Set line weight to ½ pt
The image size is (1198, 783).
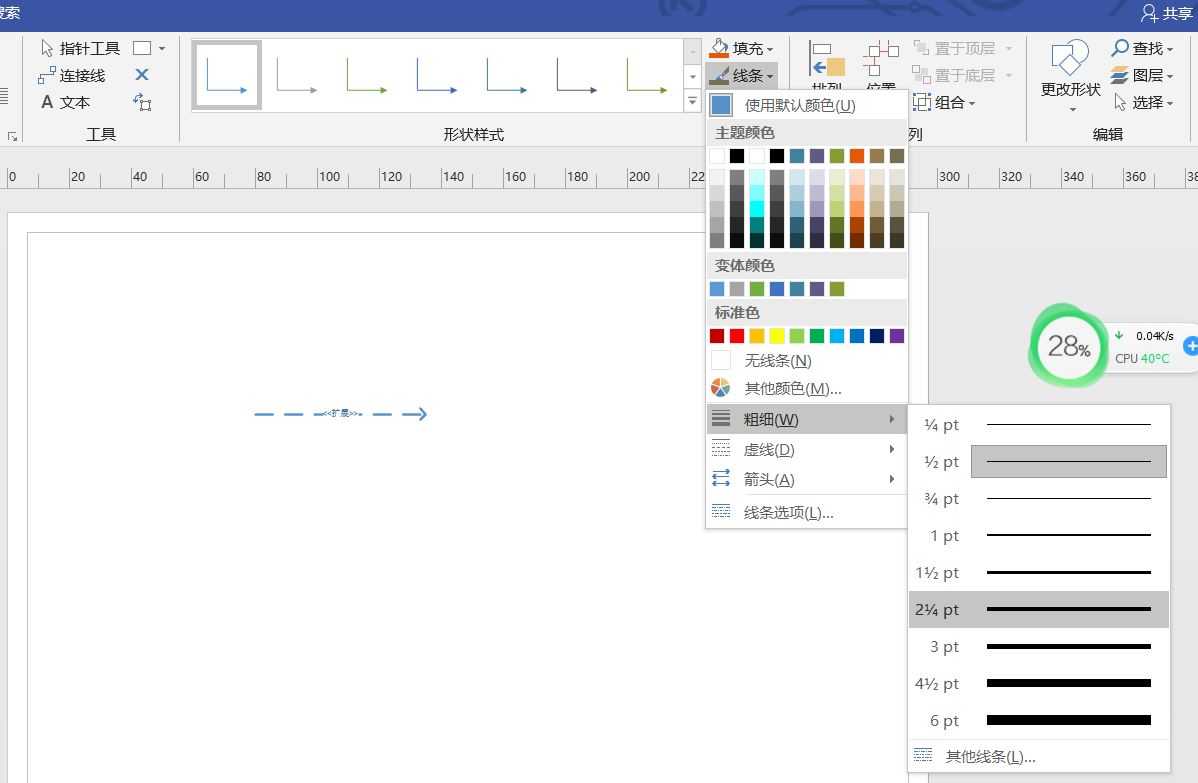click(1039, 461)
